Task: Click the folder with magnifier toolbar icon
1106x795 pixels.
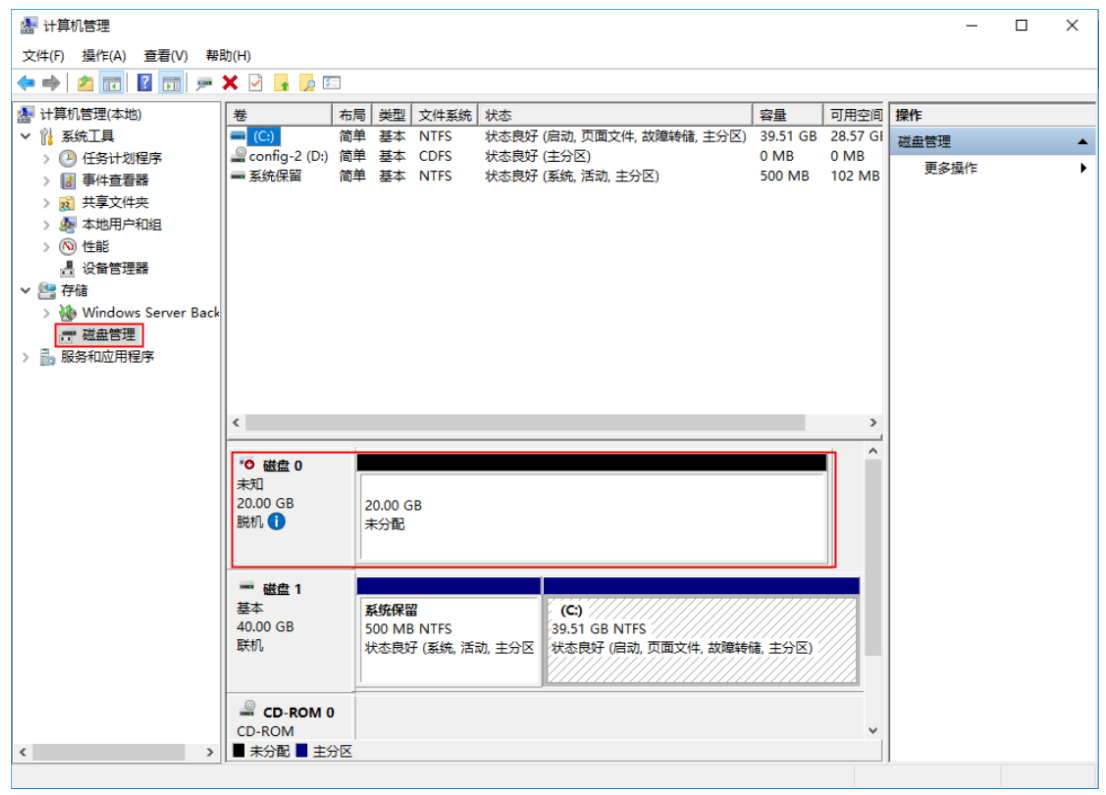Action: (307, 83)
